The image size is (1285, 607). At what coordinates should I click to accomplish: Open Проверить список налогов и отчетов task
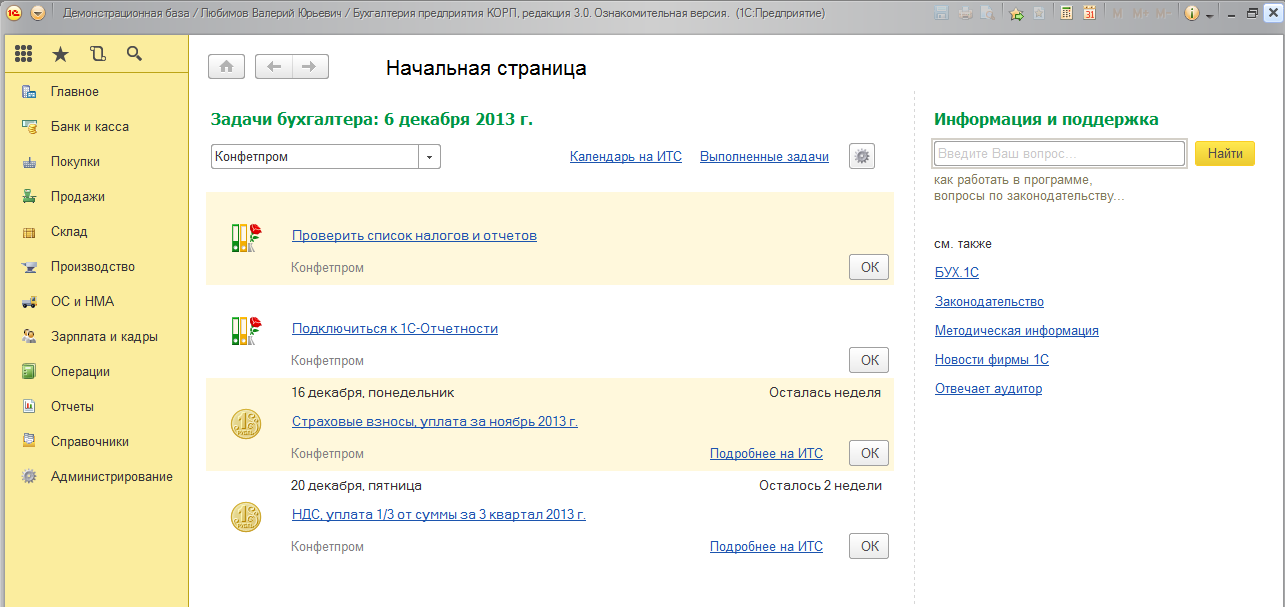tap(414, 236)
